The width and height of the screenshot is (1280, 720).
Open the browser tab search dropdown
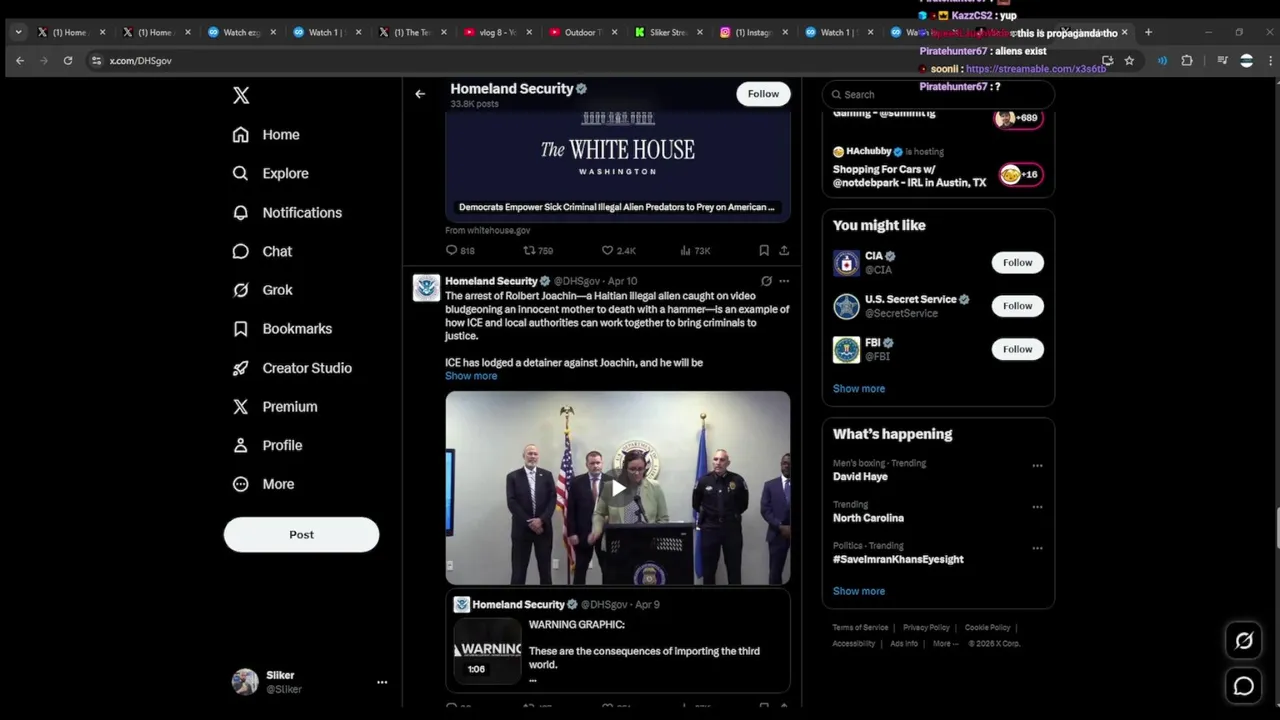pyautogui.click(x=18, y=32)
